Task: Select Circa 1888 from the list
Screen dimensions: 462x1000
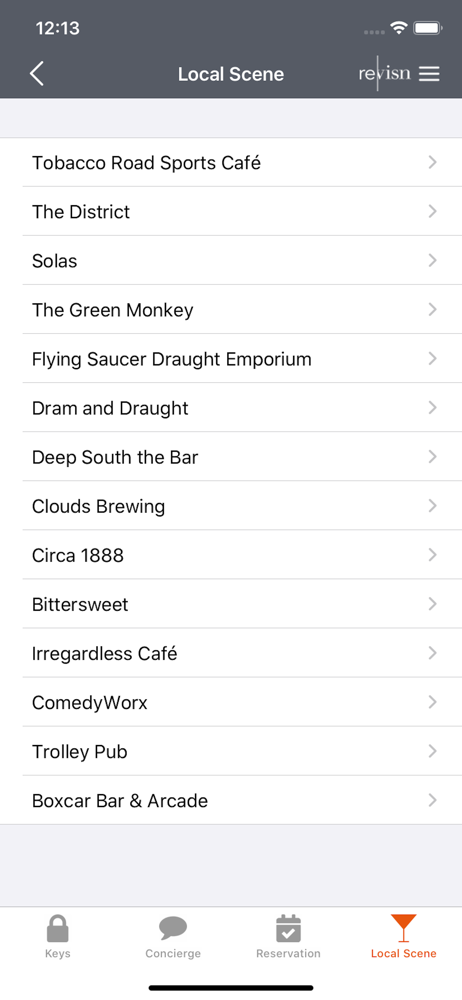Action: pos(231,555)
